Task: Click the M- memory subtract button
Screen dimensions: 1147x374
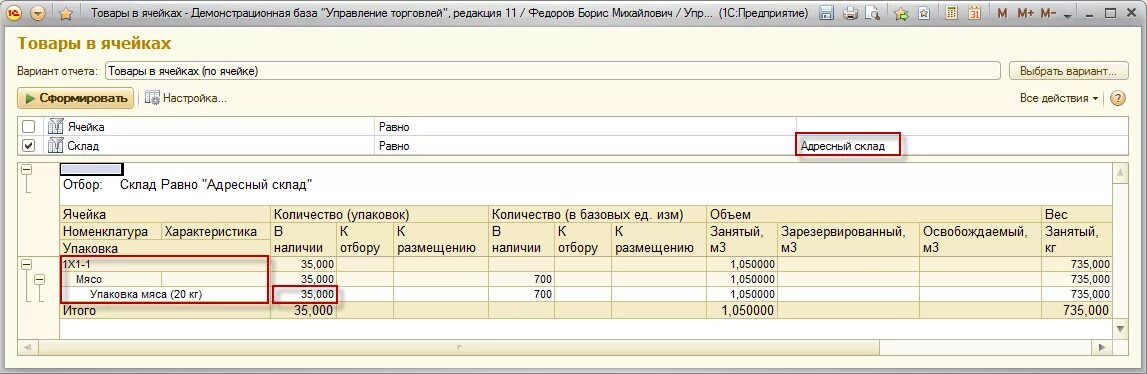Action: [x=1048, y=13]
